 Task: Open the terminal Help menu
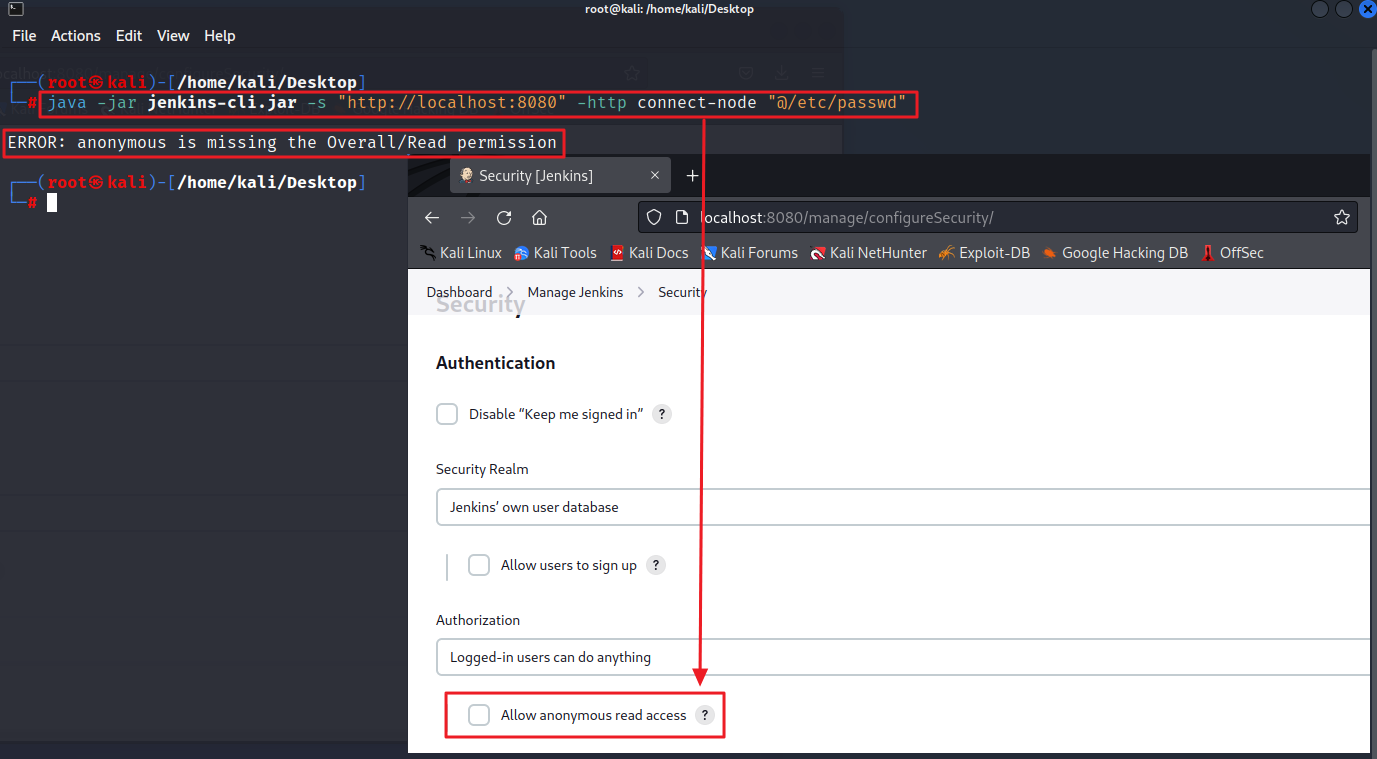[220, 36]
